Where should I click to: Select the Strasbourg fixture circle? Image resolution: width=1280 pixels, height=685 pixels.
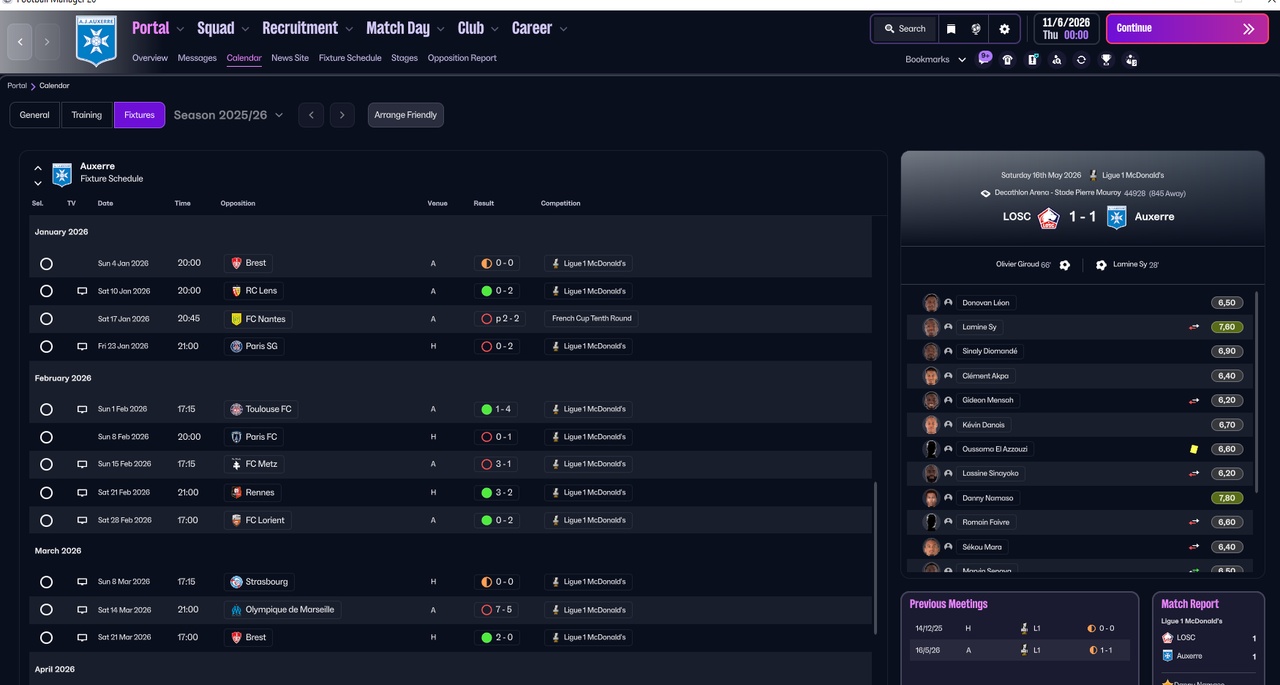46,582
